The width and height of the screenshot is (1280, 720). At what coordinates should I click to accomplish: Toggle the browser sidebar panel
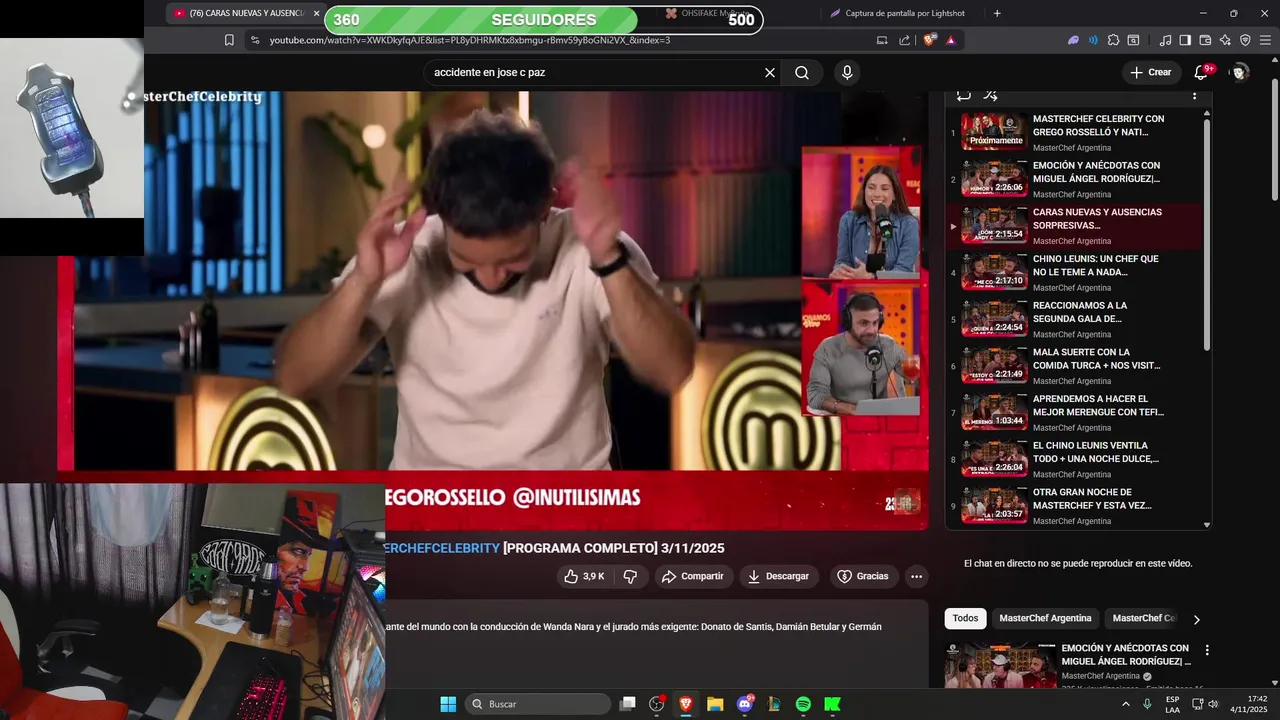click(1185, 40)
